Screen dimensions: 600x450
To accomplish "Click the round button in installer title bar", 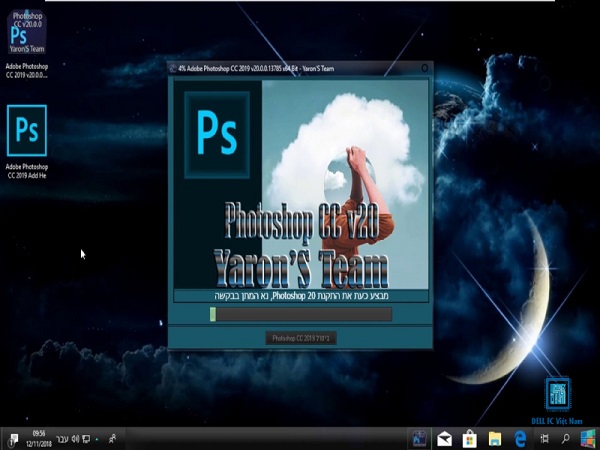I will [425, 68].
